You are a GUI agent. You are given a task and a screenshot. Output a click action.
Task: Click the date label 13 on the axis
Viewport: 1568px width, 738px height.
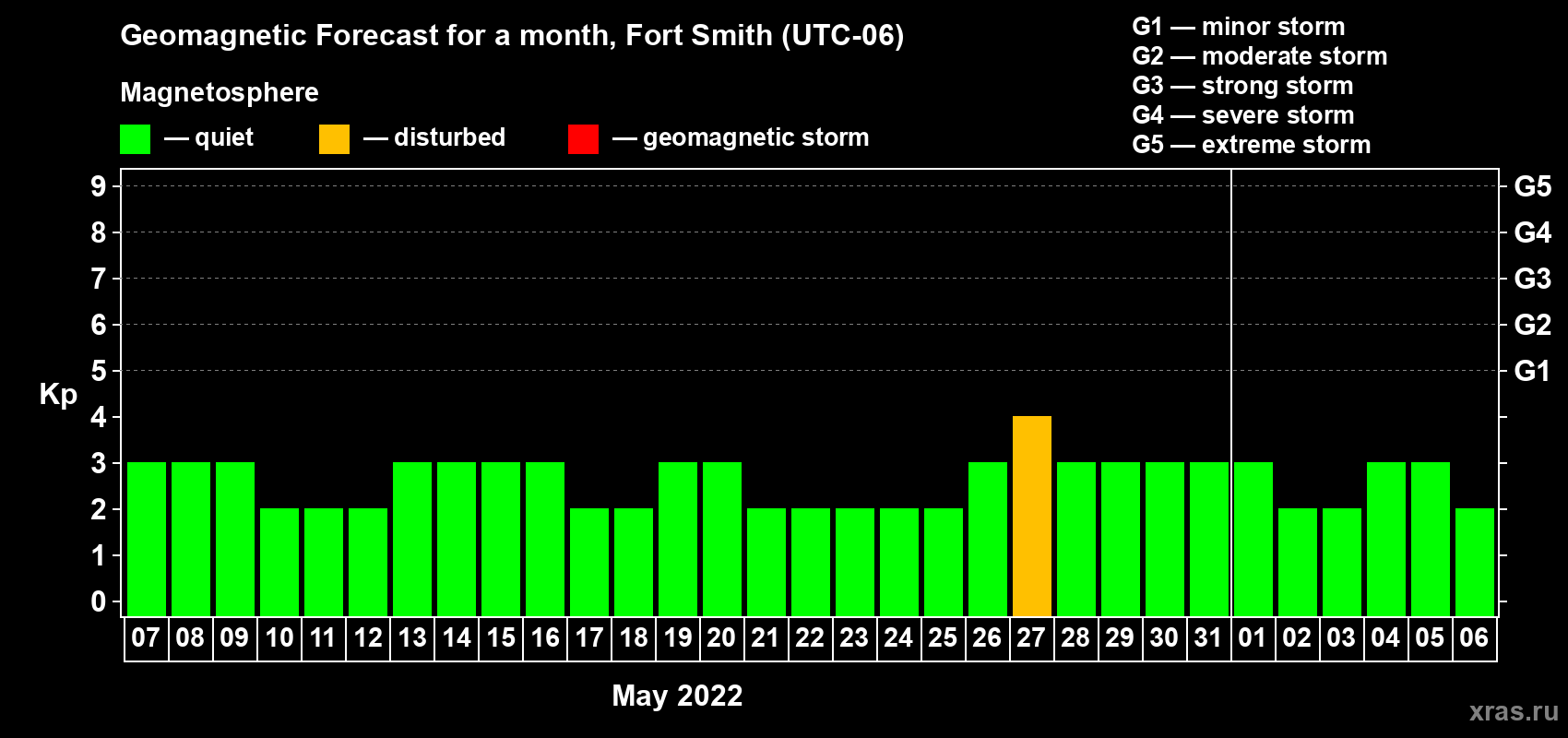click(412, 638)
